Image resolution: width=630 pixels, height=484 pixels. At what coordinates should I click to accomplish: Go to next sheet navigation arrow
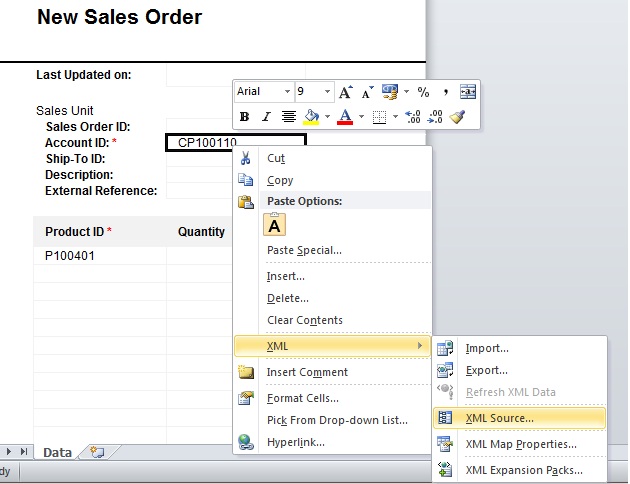pos(9,451)
